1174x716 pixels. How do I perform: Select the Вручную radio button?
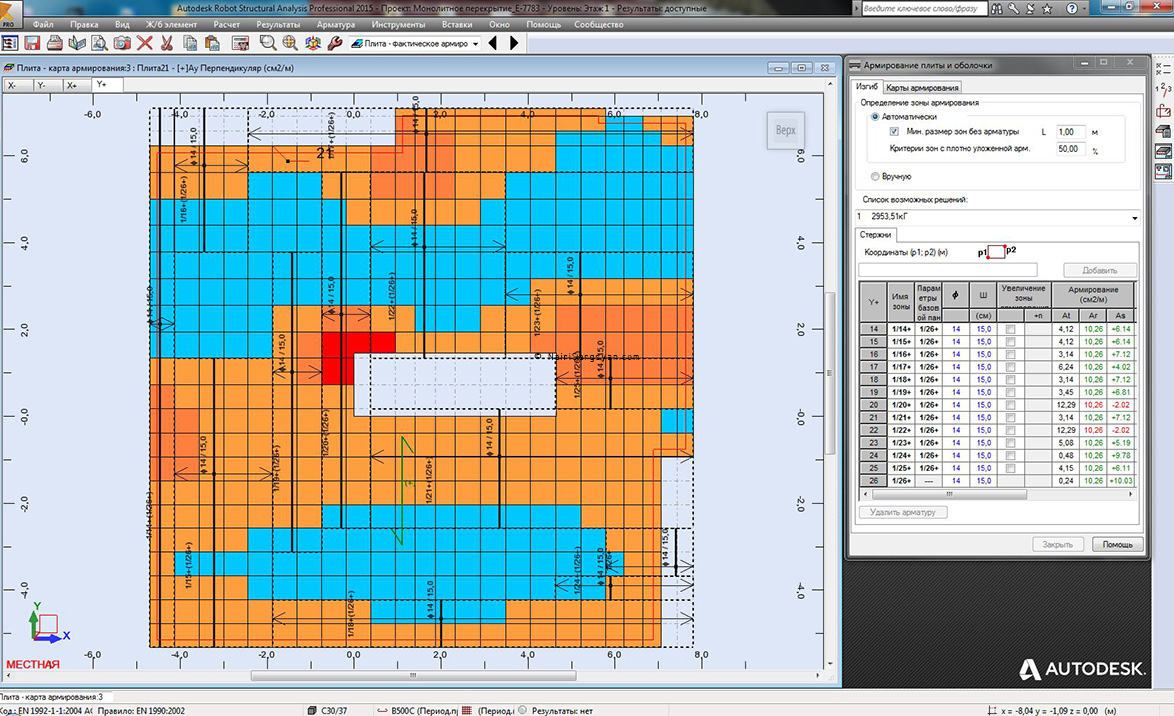pos(875,176)
